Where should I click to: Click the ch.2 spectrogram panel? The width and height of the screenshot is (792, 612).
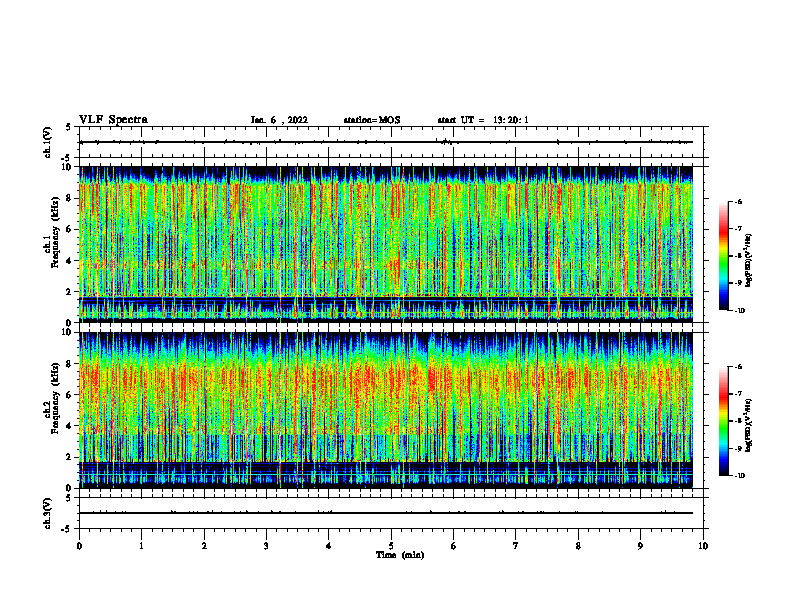tap(386, 410)
